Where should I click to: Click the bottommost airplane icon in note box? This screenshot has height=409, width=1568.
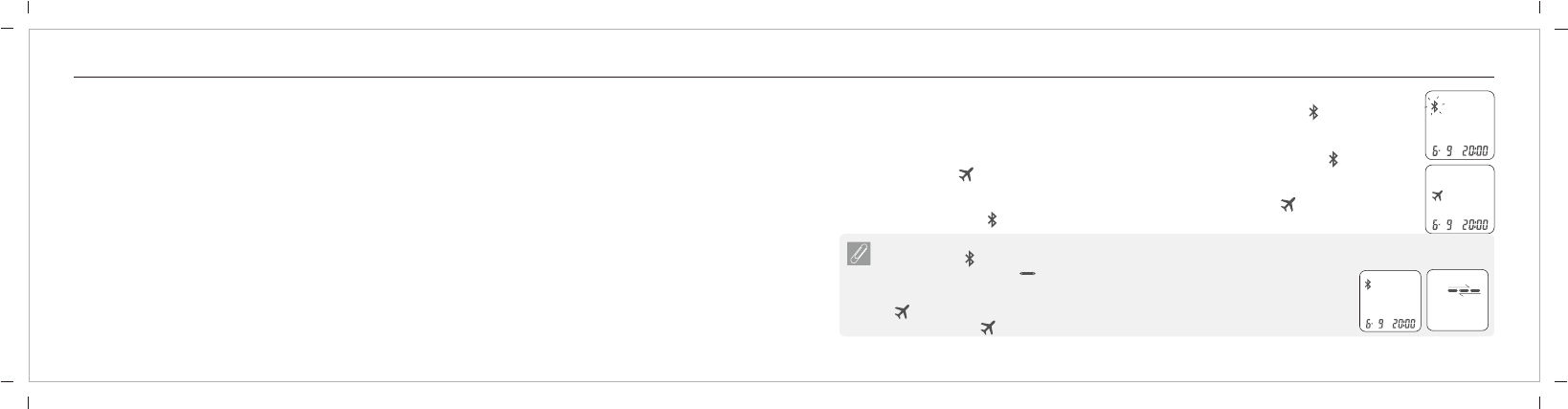[988, 328]
